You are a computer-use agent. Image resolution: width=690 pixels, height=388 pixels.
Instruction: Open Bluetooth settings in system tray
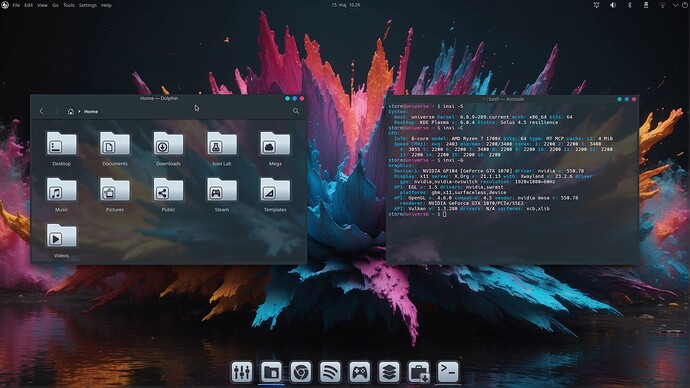click(629, 5)
